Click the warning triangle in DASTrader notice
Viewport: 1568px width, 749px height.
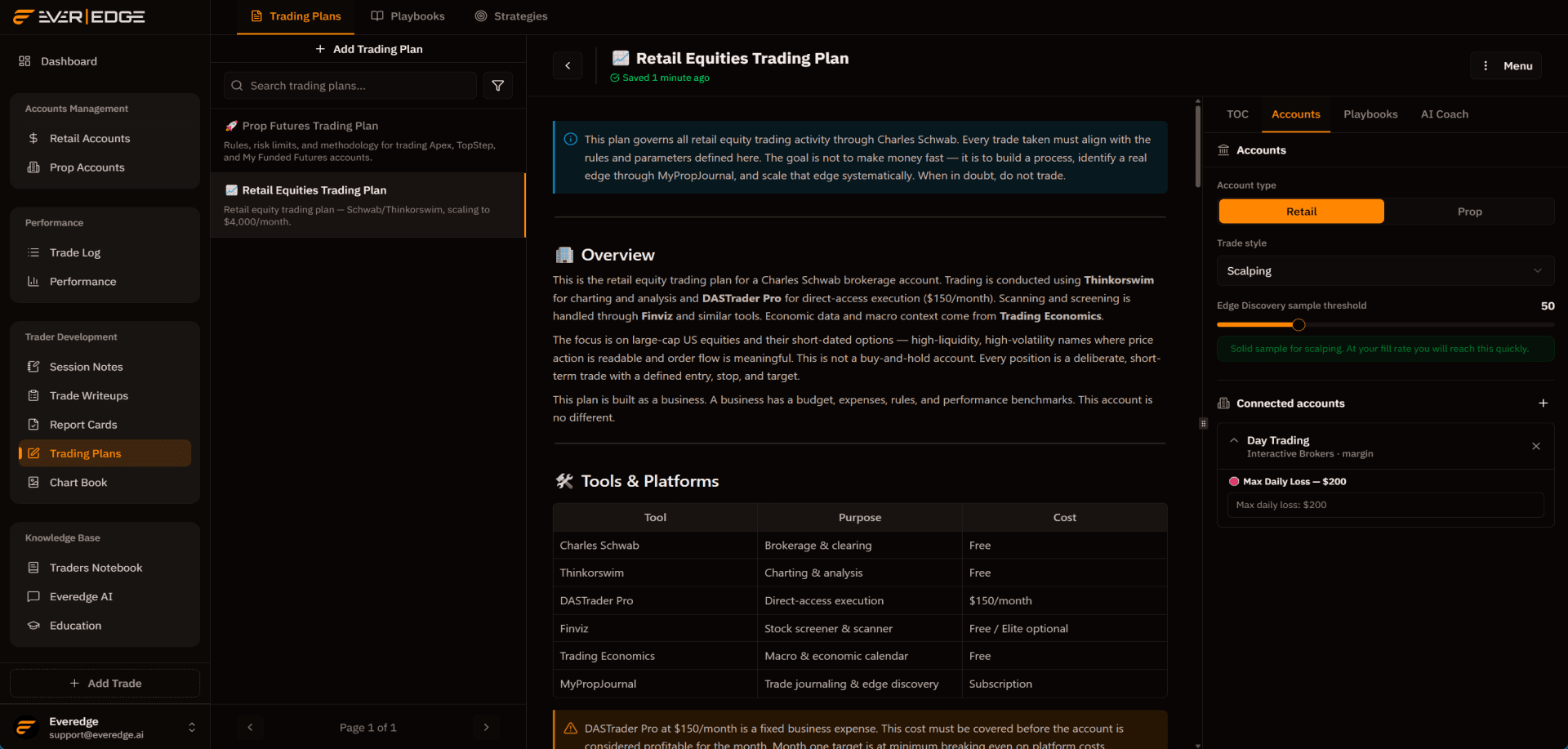pyautogui.click(x=571, y=729)
